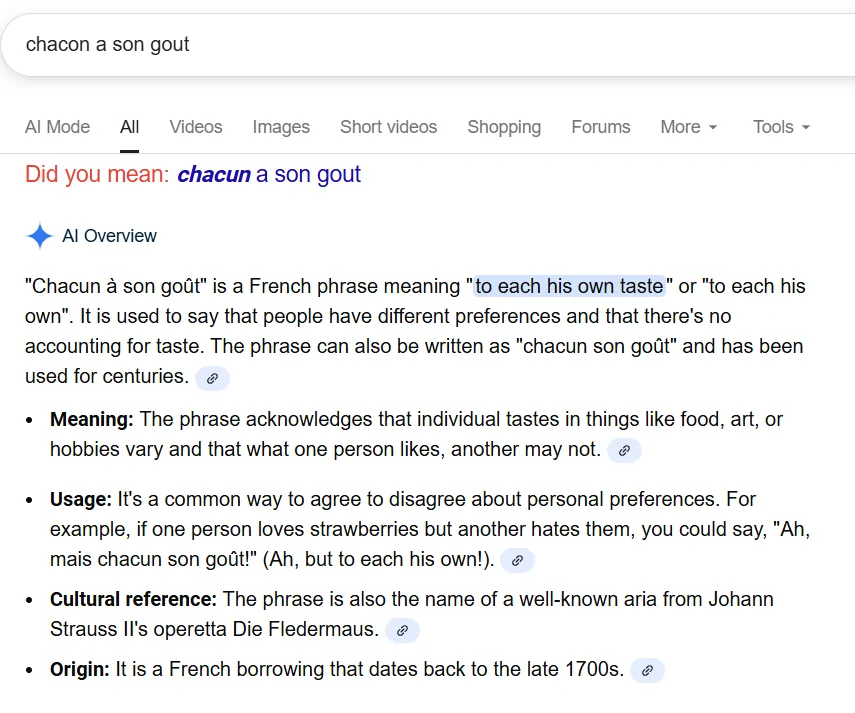855x713 pixels.
Task: Open the Videos tab
Action: coord(196,127)
